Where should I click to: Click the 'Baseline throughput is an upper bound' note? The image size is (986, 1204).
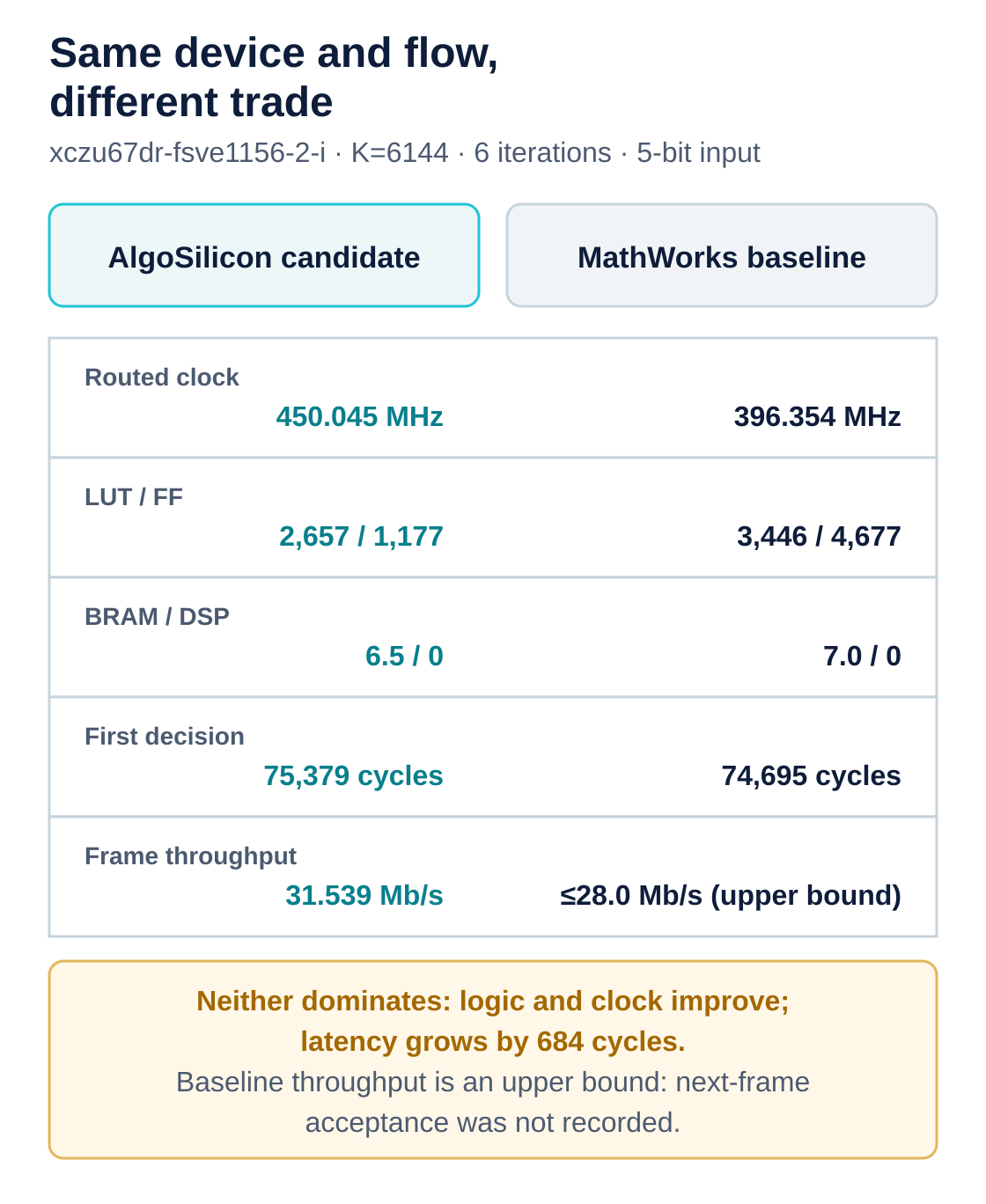(x=493, y=1102)
